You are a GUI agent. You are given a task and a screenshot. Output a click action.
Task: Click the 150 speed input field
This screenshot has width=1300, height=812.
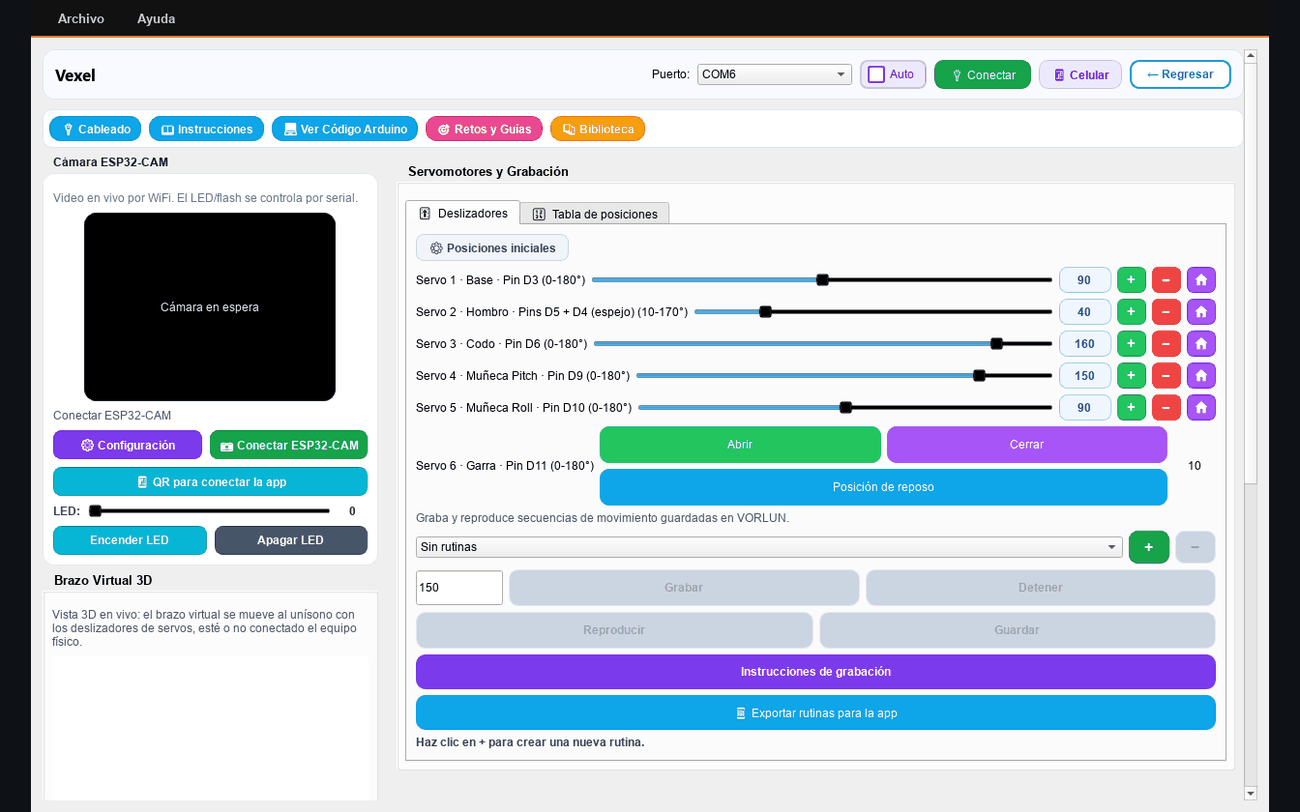point(459,588)
